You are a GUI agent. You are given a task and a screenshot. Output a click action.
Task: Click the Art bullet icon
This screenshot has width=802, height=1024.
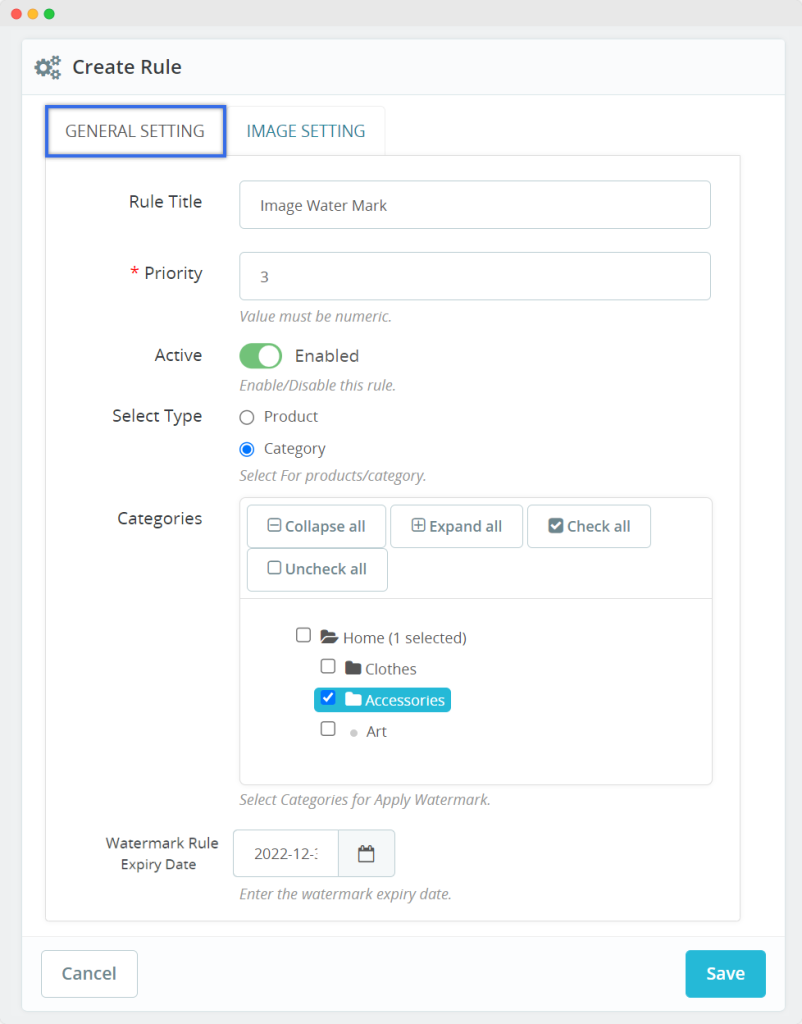(x=353, y=733)
